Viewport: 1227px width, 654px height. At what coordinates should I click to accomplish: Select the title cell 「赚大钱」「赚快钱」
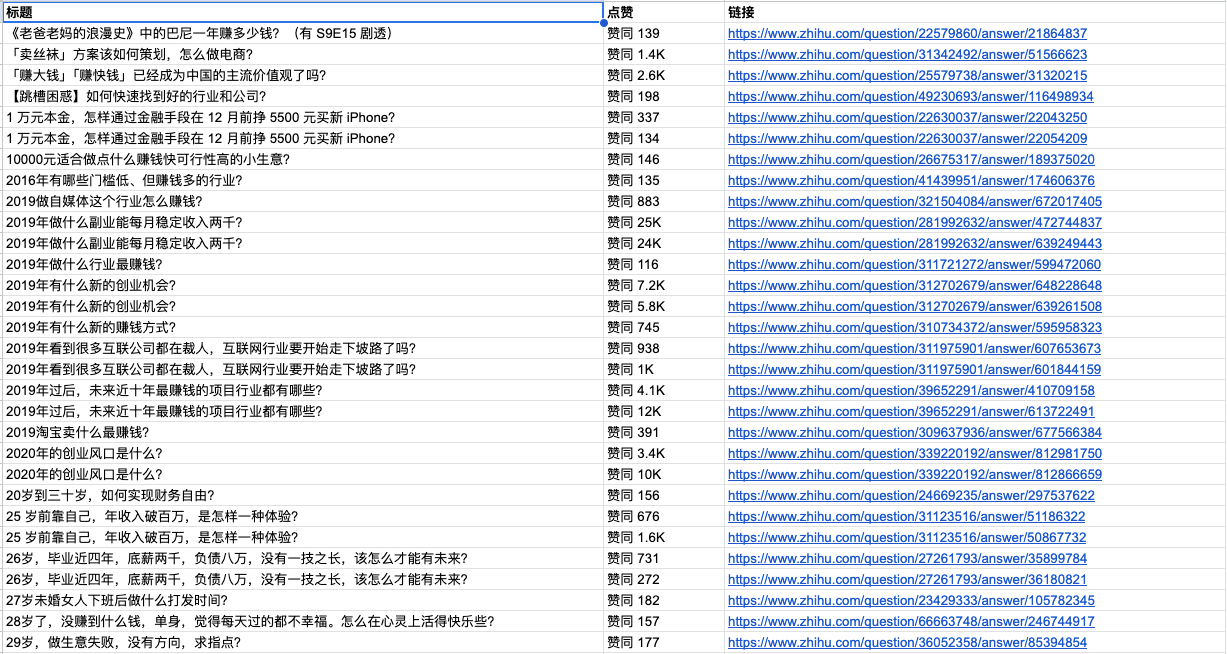tap(303, 75)
